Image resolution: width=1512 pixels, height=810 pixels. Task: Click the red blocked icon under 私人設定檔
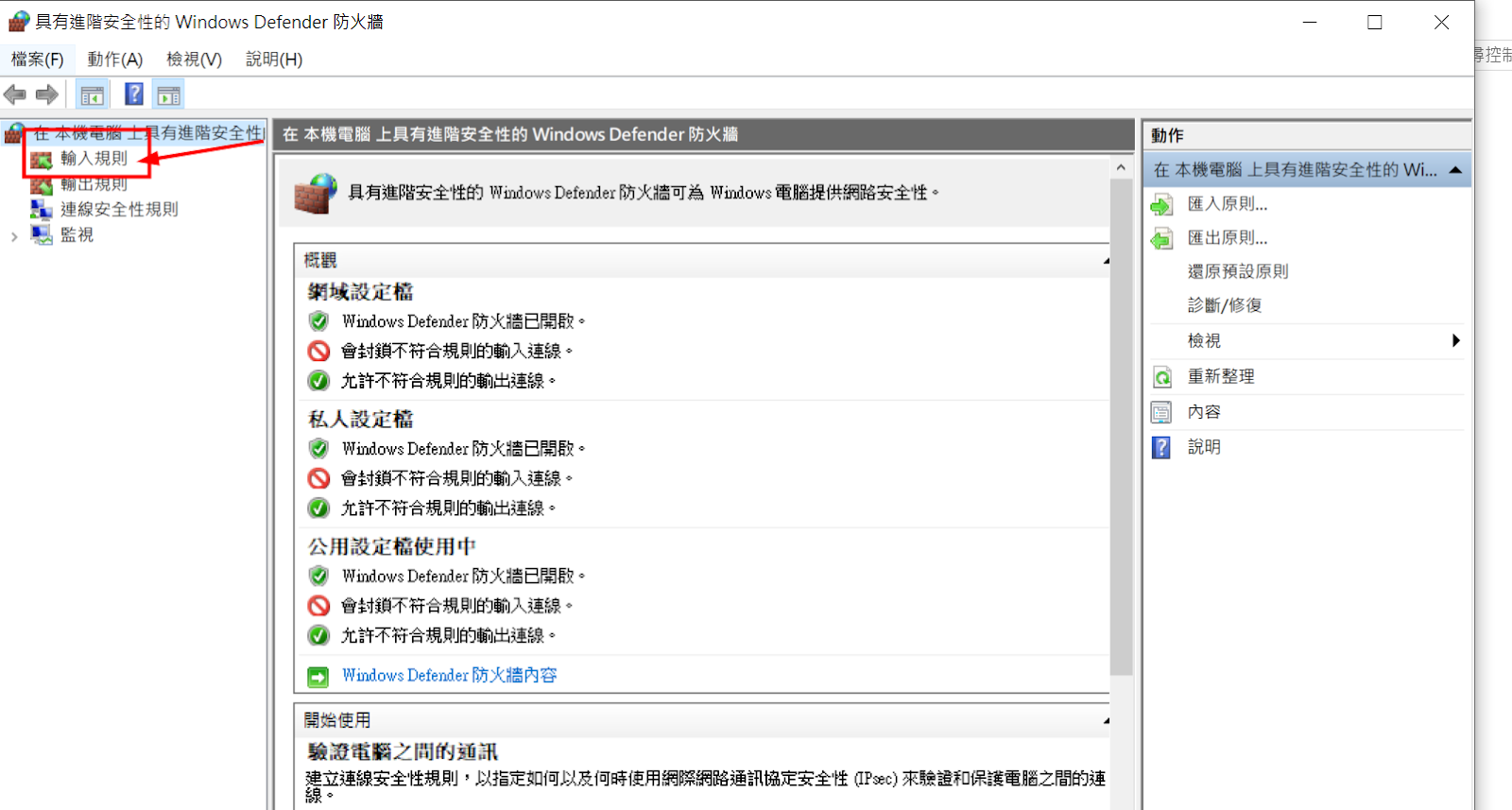pos(319,478)
